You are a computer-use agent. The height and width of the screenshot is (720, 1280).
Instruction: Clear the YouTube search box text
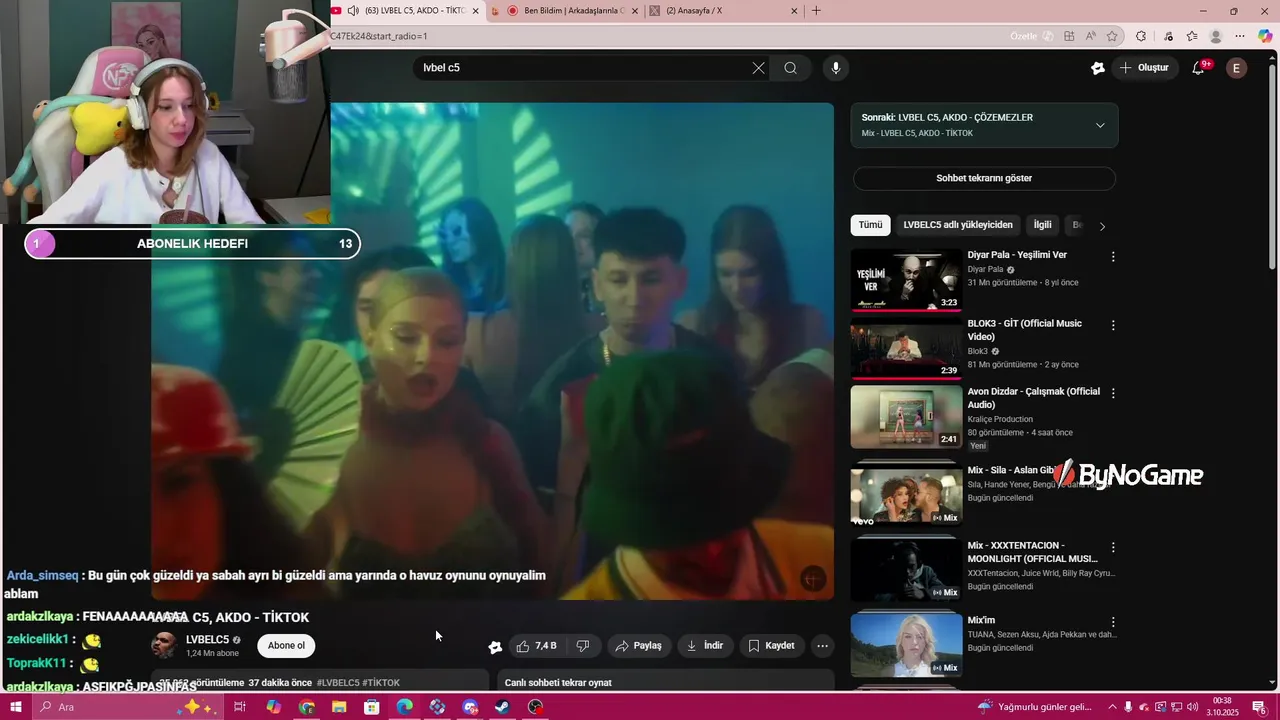758,68
